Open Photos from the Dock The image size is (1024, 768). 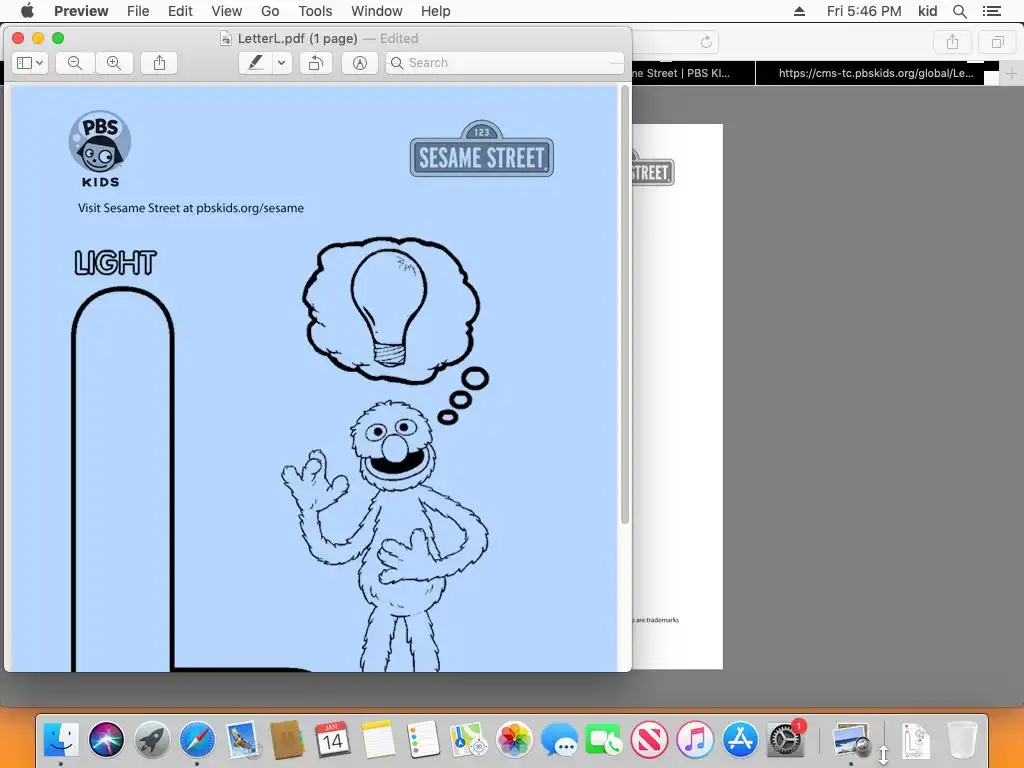[514, 739]
